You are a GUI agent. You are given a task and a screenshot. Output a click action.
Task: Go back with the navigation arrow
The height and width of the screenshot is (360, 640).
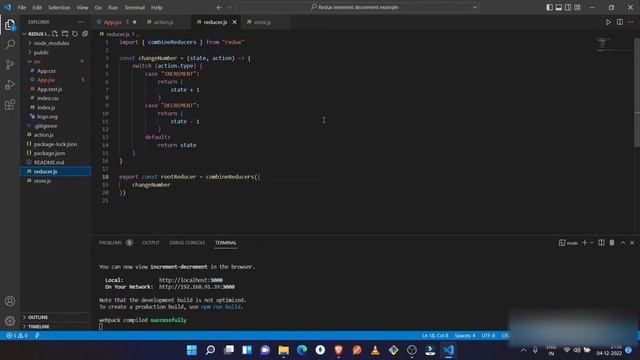click(219, 7)
